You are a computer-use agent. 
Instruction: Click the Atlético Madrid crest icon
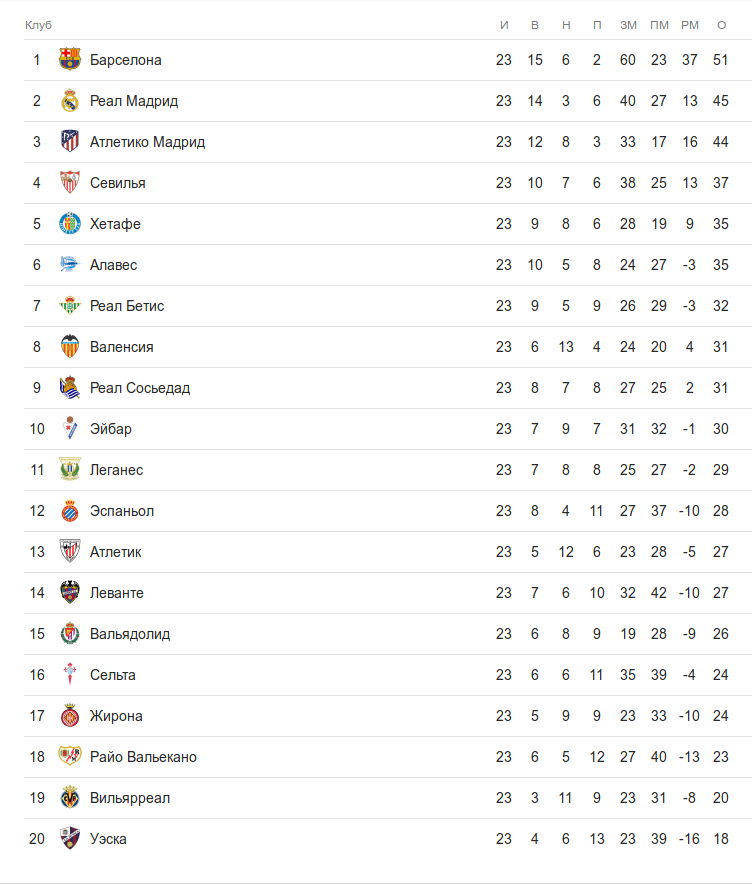tap(69, 142)
